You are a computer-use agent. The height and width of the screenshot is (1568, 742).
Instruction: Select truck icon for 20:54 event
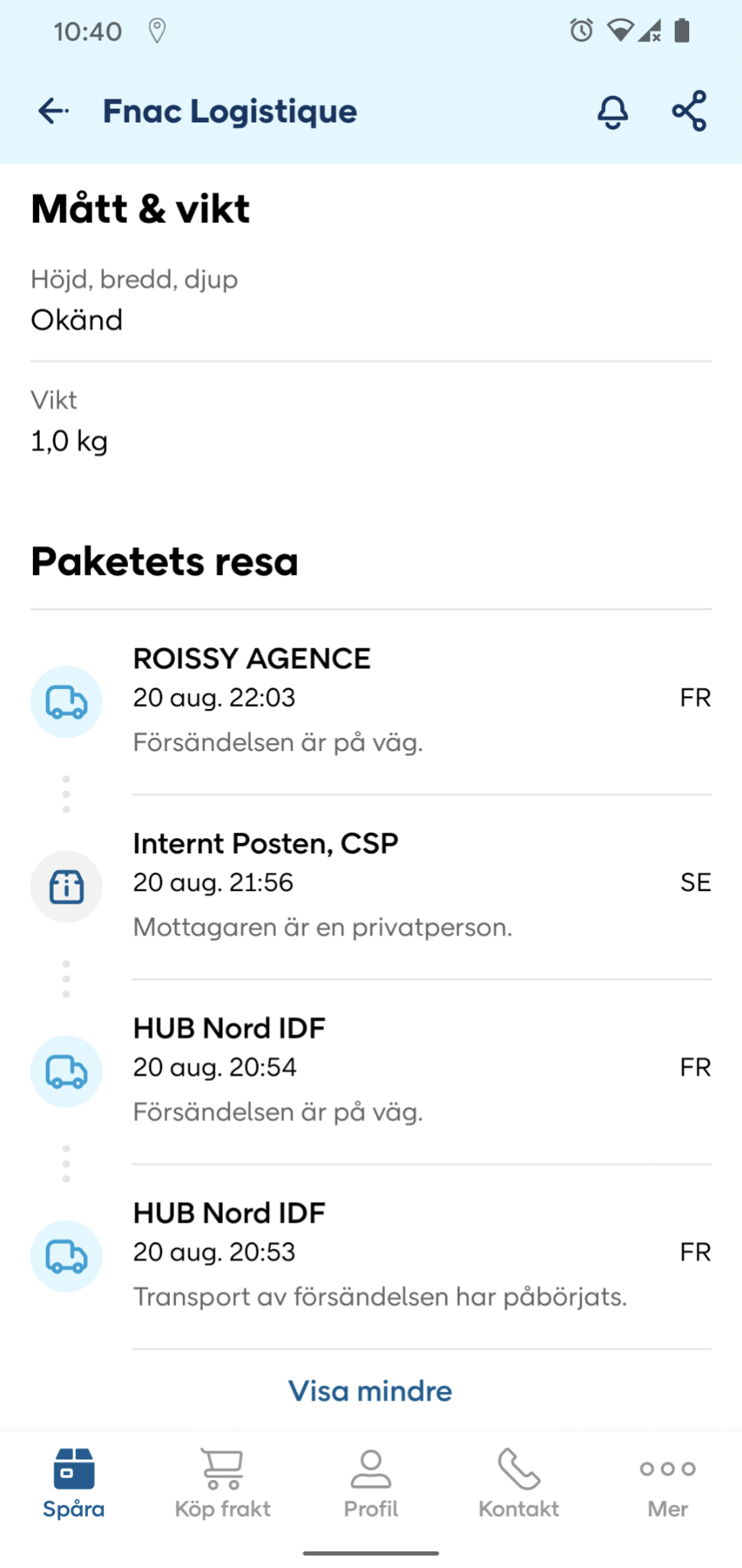[67, 1071]
